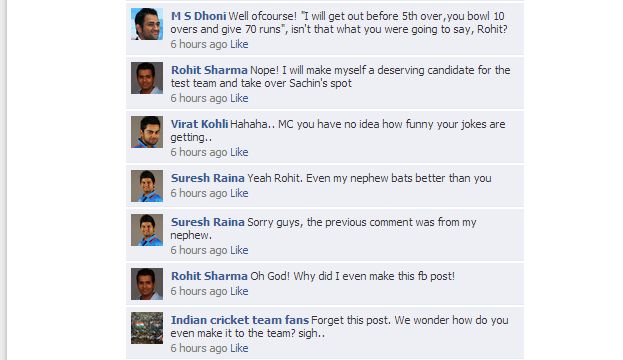Screen dimensions: 623x360
Task: Like M S Dhoni's comment
Action: click(239, 44)
